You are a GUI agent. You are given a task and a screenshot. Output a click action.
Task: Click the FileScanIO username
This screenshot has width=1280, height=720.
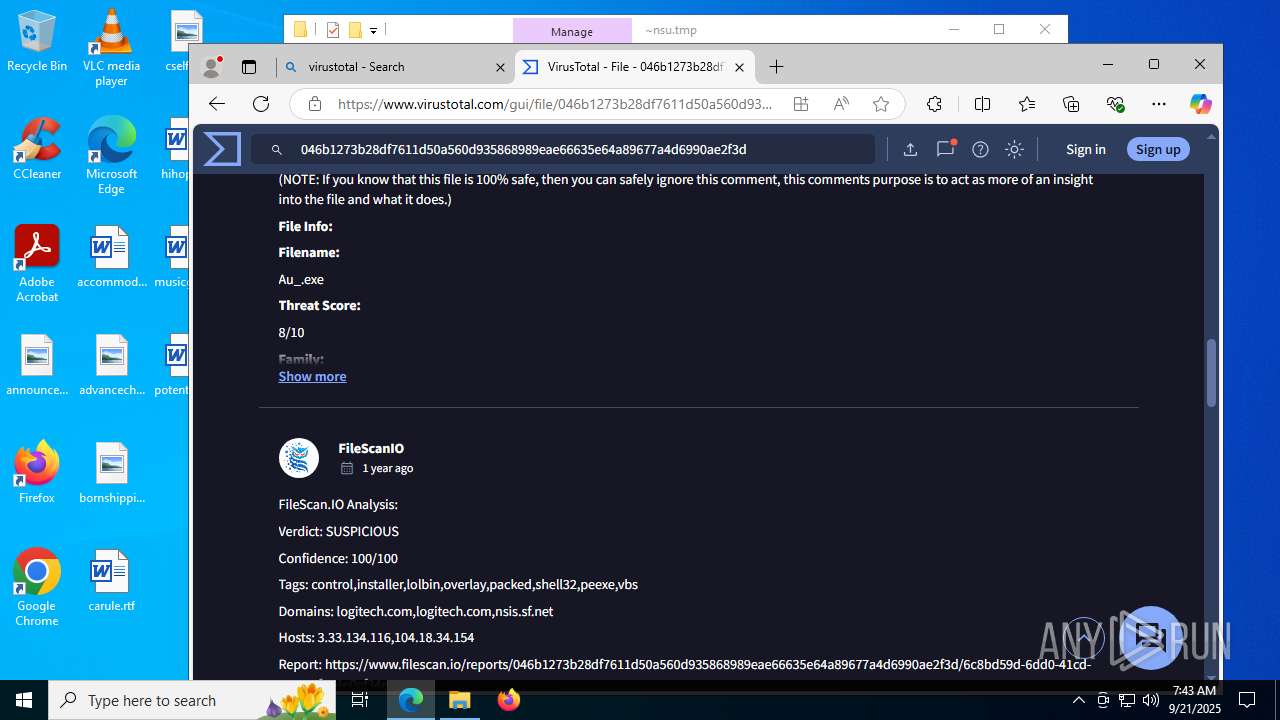(371, 448)
